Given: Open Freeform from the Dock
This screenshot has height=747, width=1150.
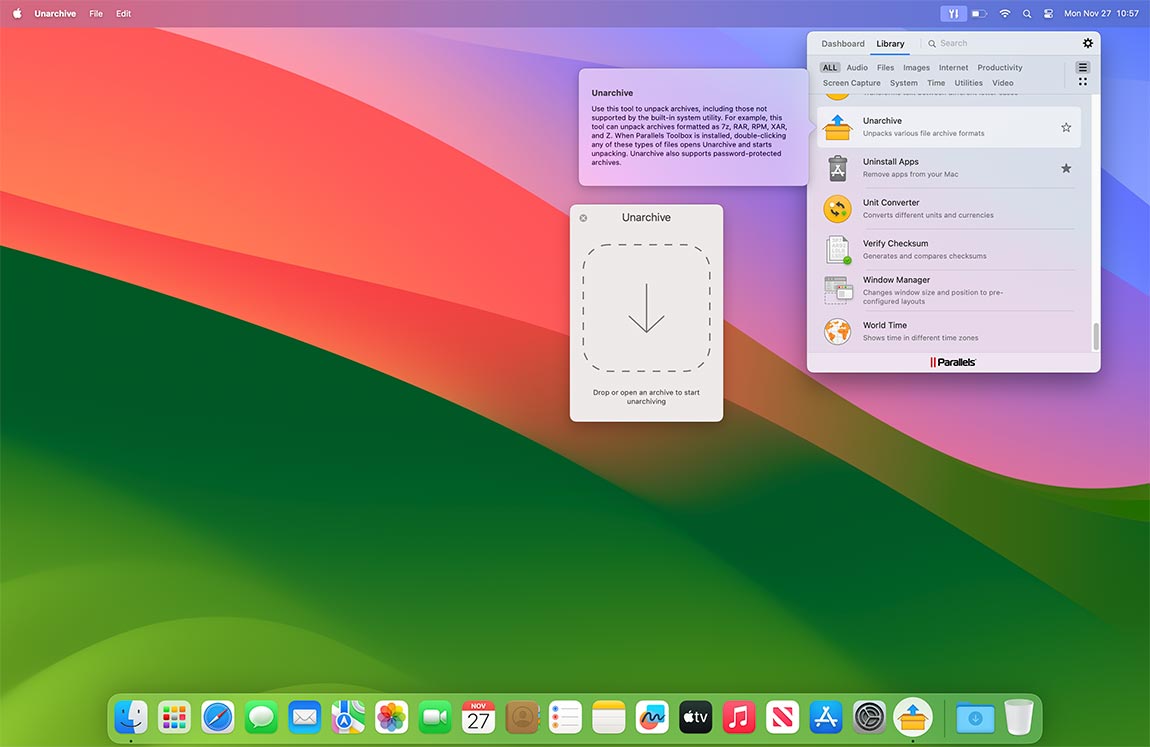Looking at the screenshot, I should (652, 717).
